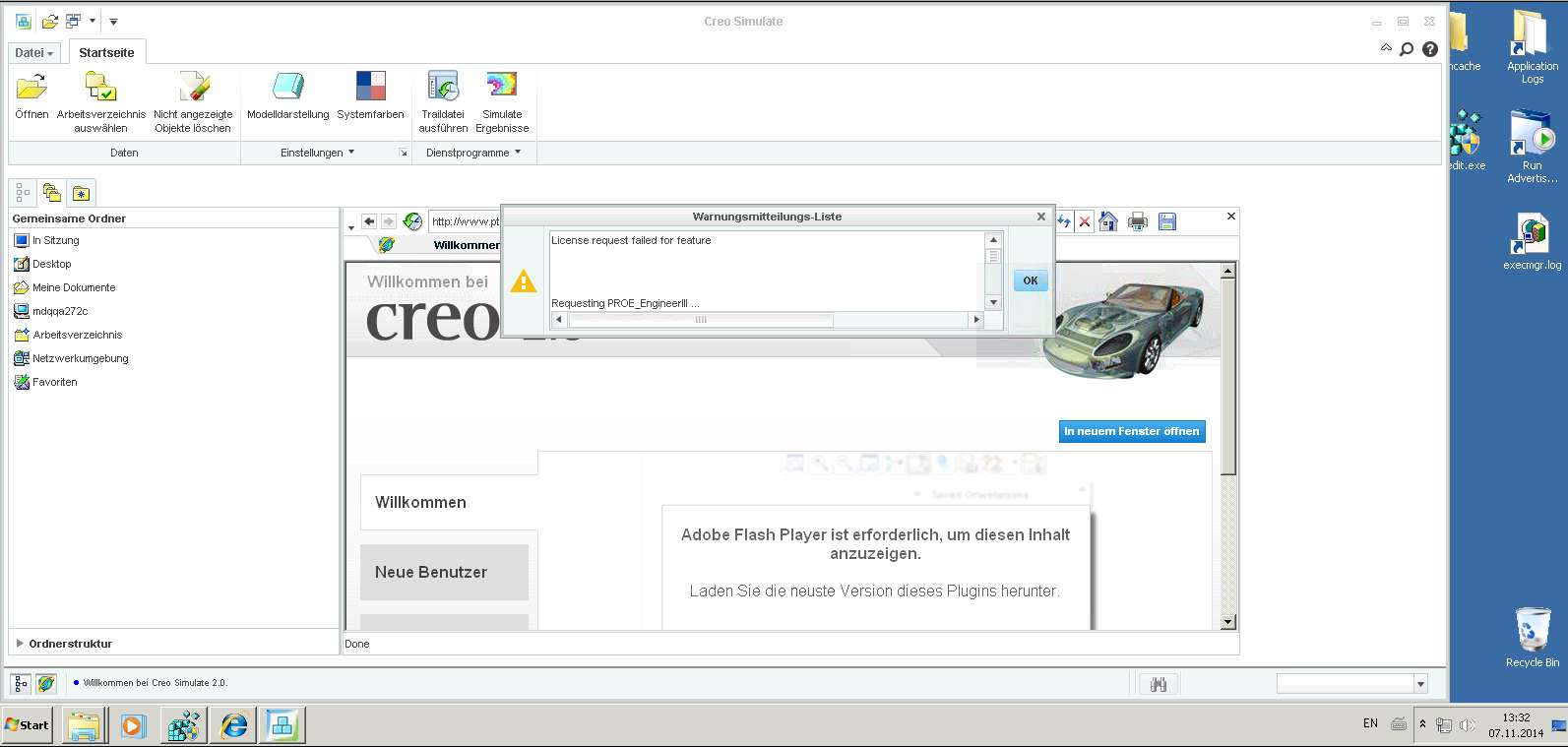The image size is (1568, 747).
Task: Click warning list scroll up arrow
Action: [x=993, y=240]
